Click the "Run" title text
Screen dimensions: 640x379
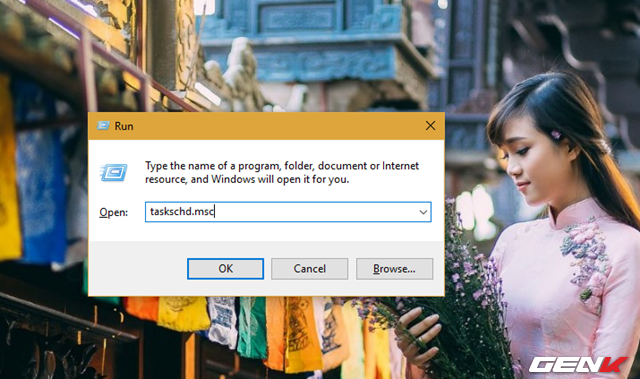(124, 126)
